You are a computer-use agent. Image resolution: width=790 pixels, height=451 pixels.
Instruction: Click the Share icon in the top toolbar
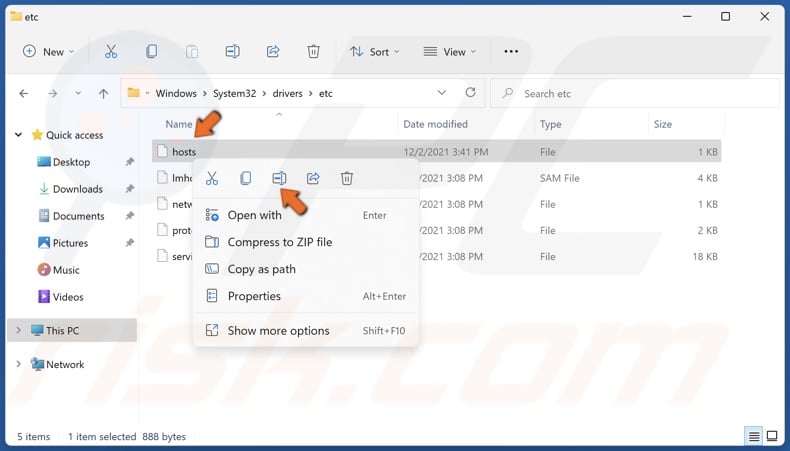pos(273,51)
